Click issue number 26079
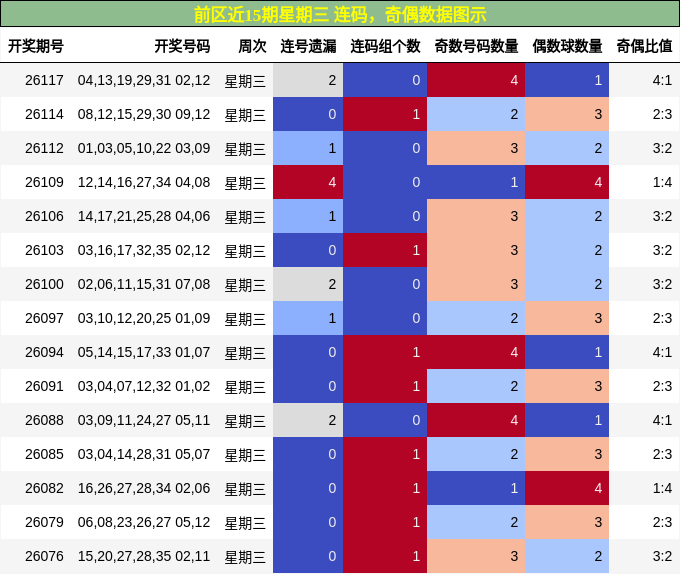Viewport: 680px width, 574px height. 44,522
